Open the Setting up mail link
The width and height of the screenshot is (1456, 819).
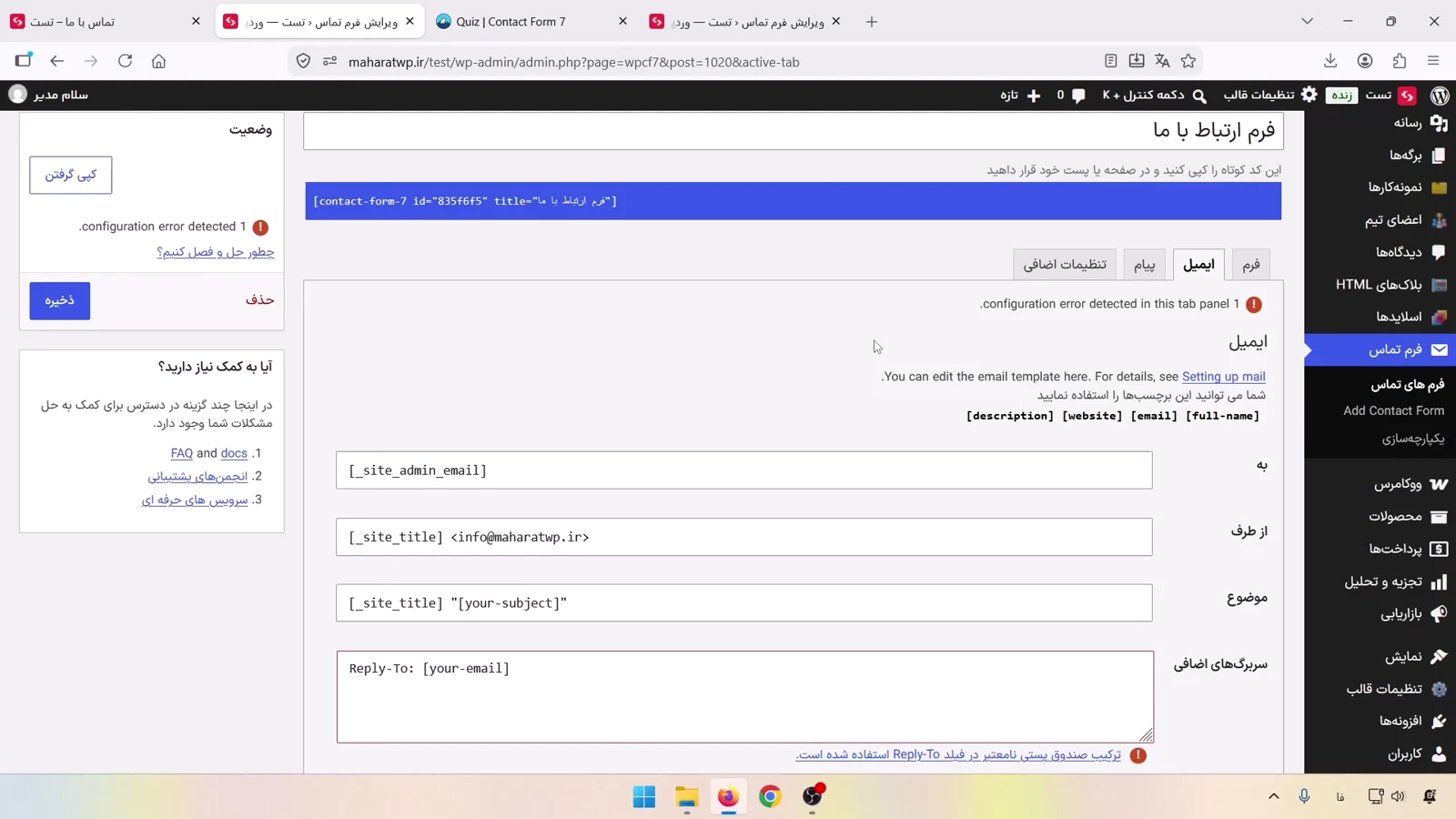tap(1224, 376)
